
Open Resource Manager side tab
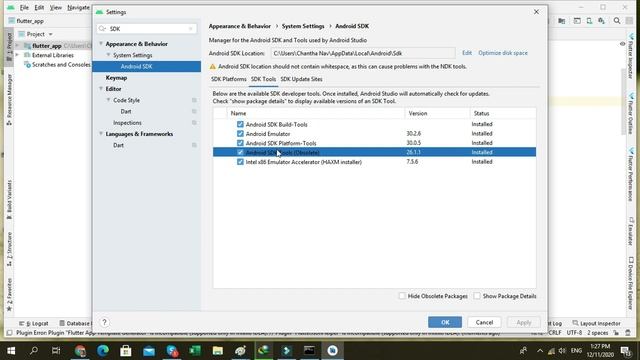[x=9, y=100]
